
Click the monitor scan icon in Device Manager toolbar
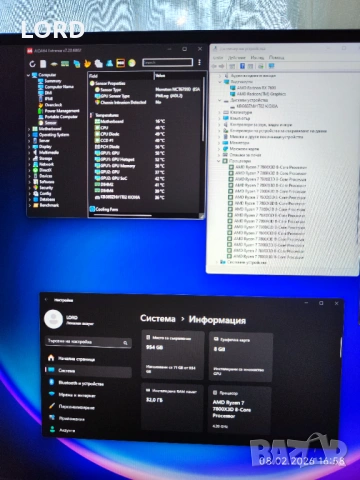[x=271, y=66]
